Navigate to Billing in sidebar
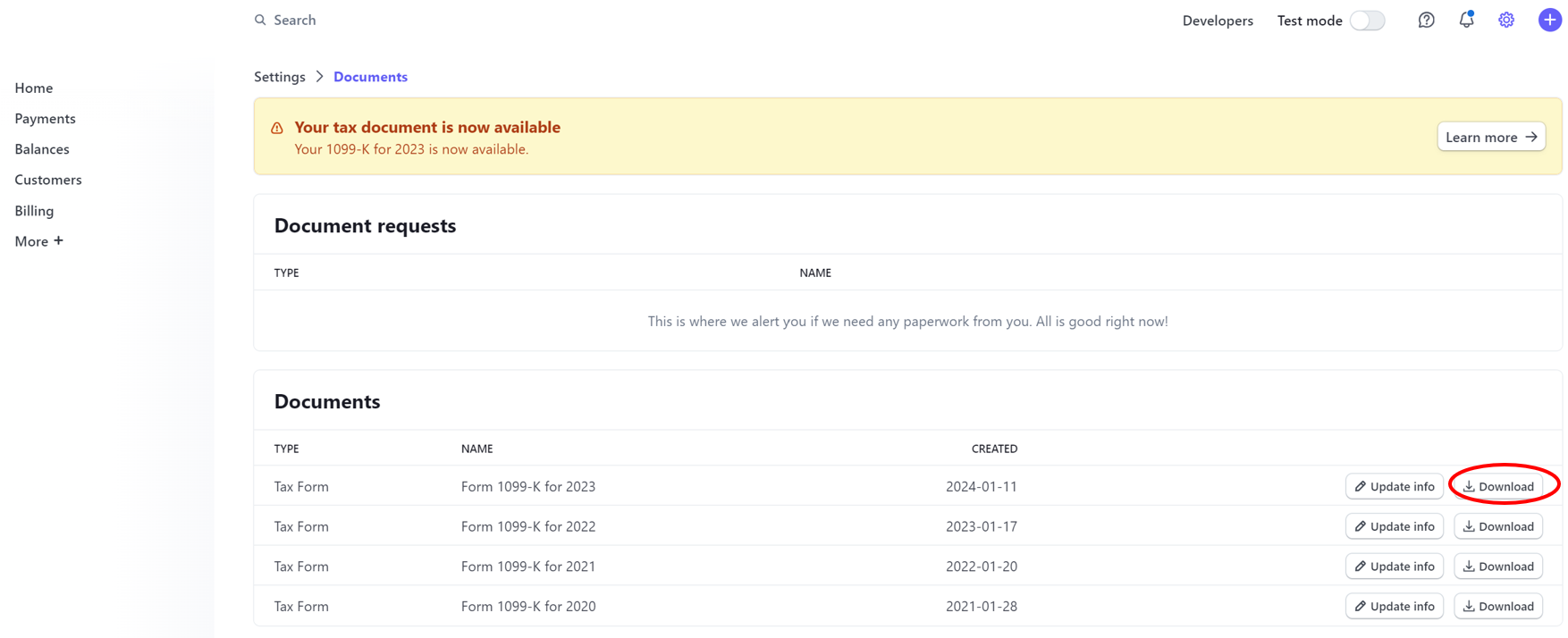 pyautogui.click(x=34, y=211)
